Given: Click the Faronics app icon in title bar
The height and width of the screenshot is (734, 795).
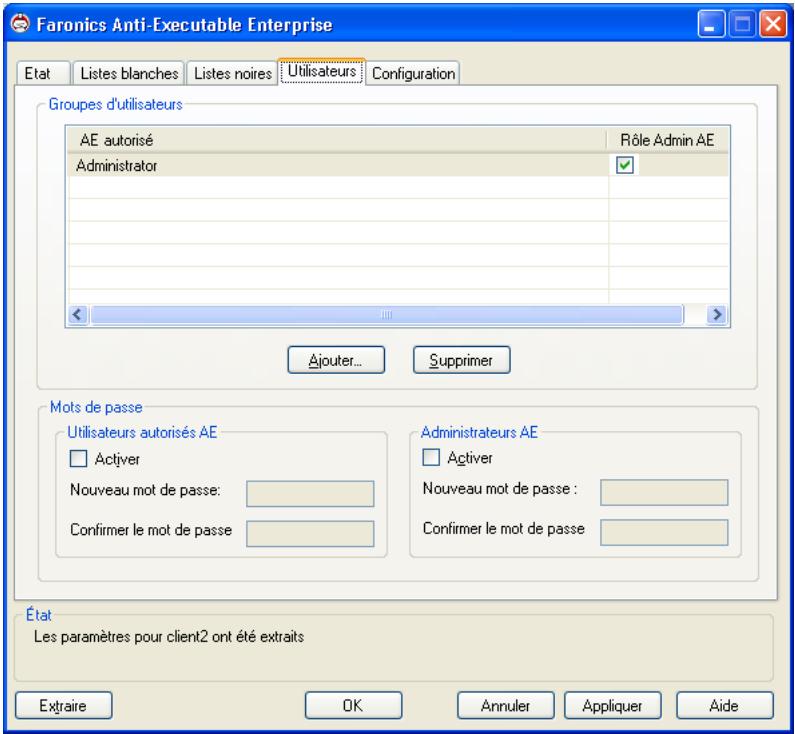Looking at the screenshot, I should (x=20, y=23).
